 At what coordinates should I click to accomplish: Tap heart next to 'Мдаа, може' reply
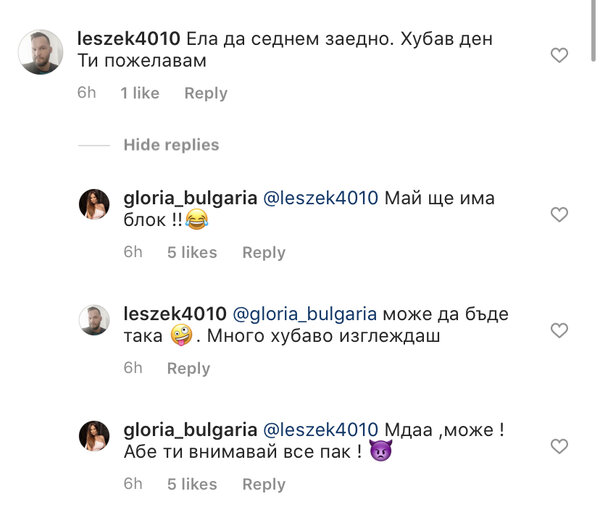pyautogui.click(x=559, y=447)
